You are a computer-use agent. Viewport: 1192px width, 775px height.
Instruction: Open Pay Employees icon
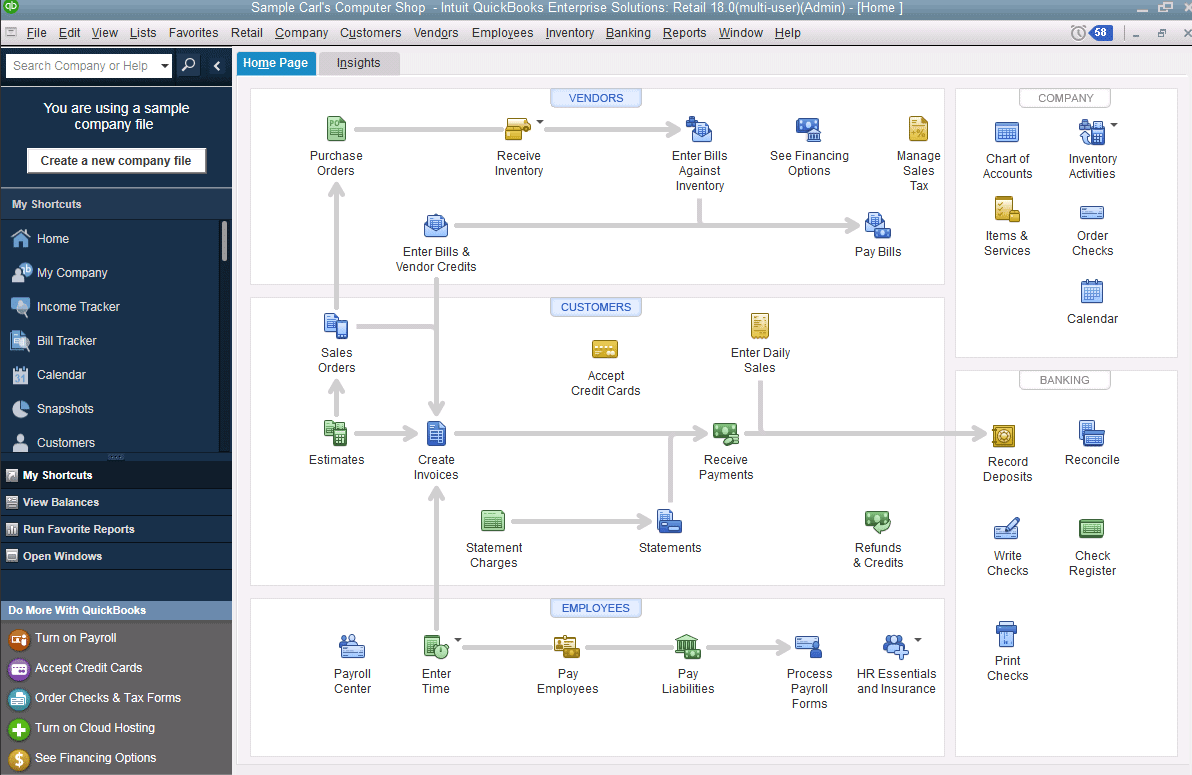pyautogui.click(x=567, y=646)
